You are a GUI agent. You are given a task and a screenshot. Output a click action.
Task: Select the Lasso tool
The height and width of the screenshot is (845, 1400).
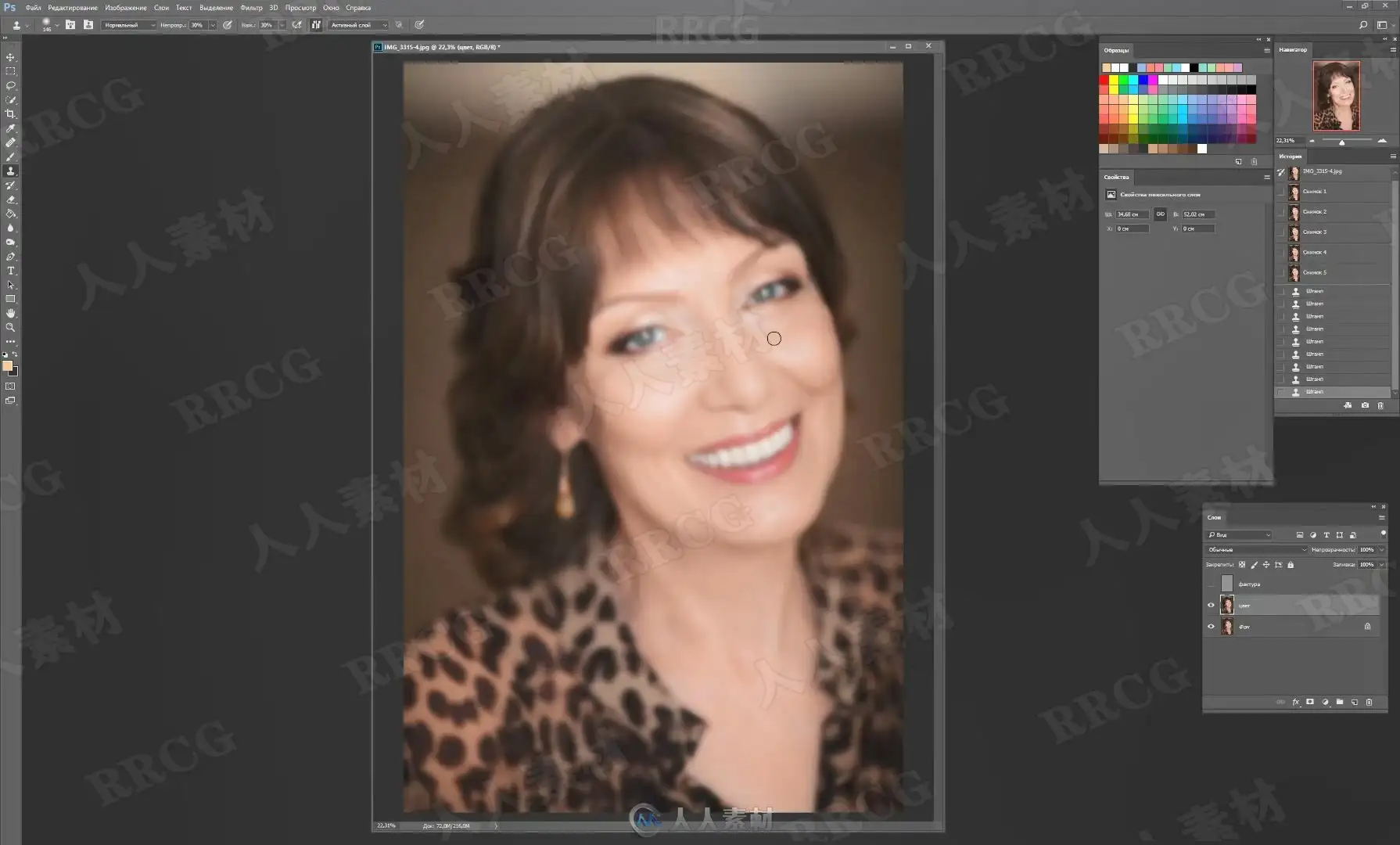tap(10, 85)
